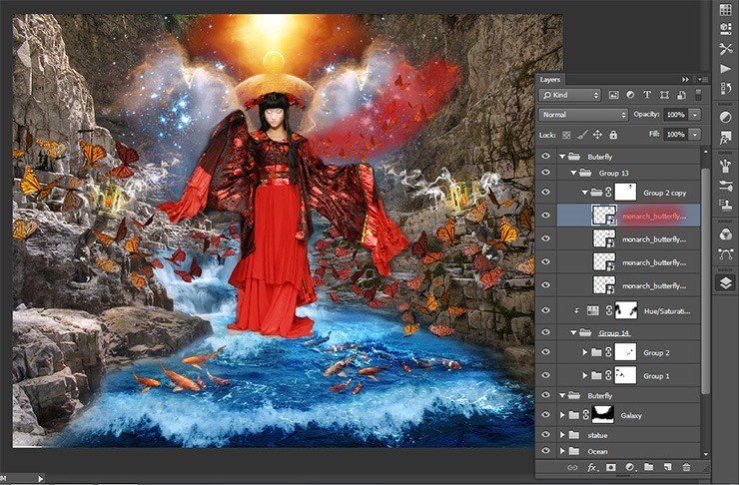Hide the Hue/Saturation adjustment layer

pos(546,310)
